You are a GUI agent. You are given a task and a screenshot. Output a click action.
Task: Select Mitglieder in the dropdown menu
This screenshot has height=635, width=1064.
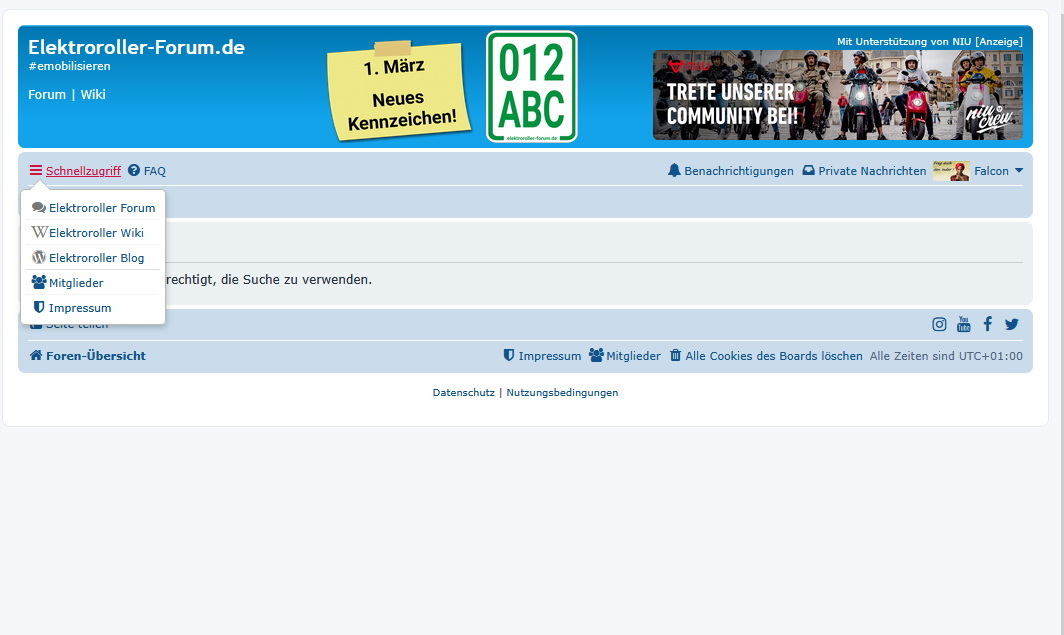[x=76, y=283]
